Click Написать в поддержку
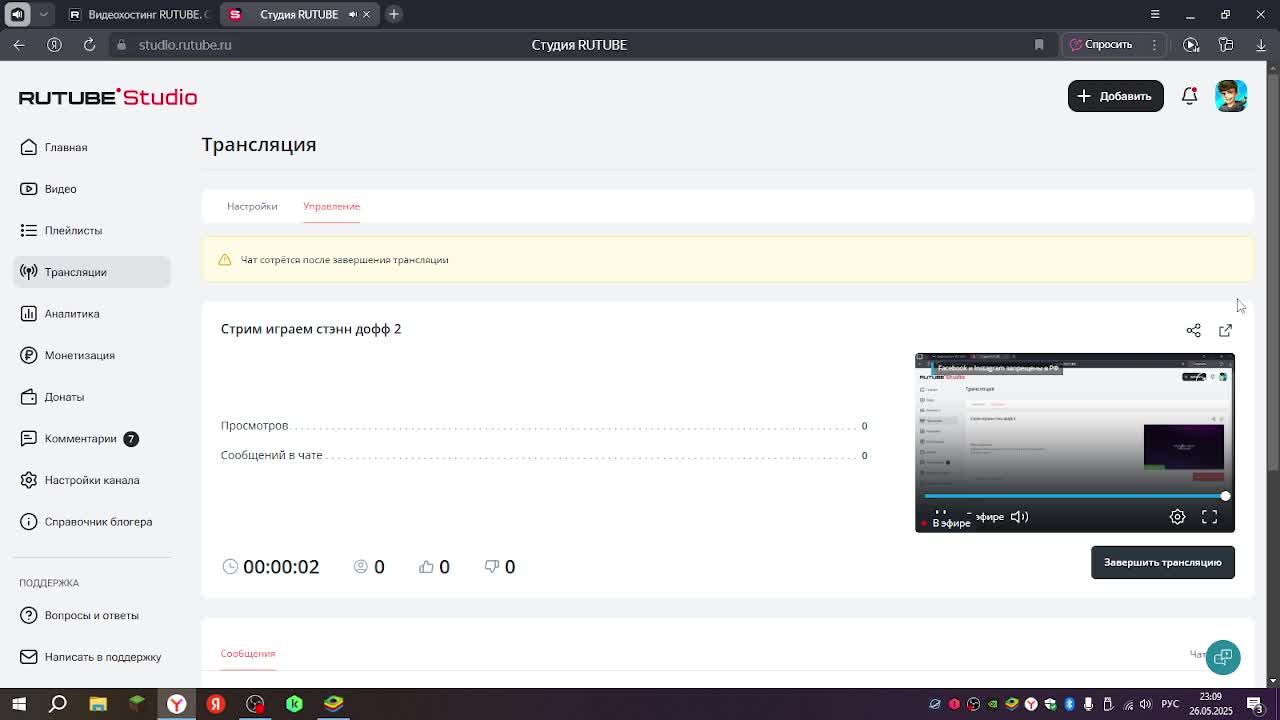This screenshot has height=720, width=1280. coord(90,657)
